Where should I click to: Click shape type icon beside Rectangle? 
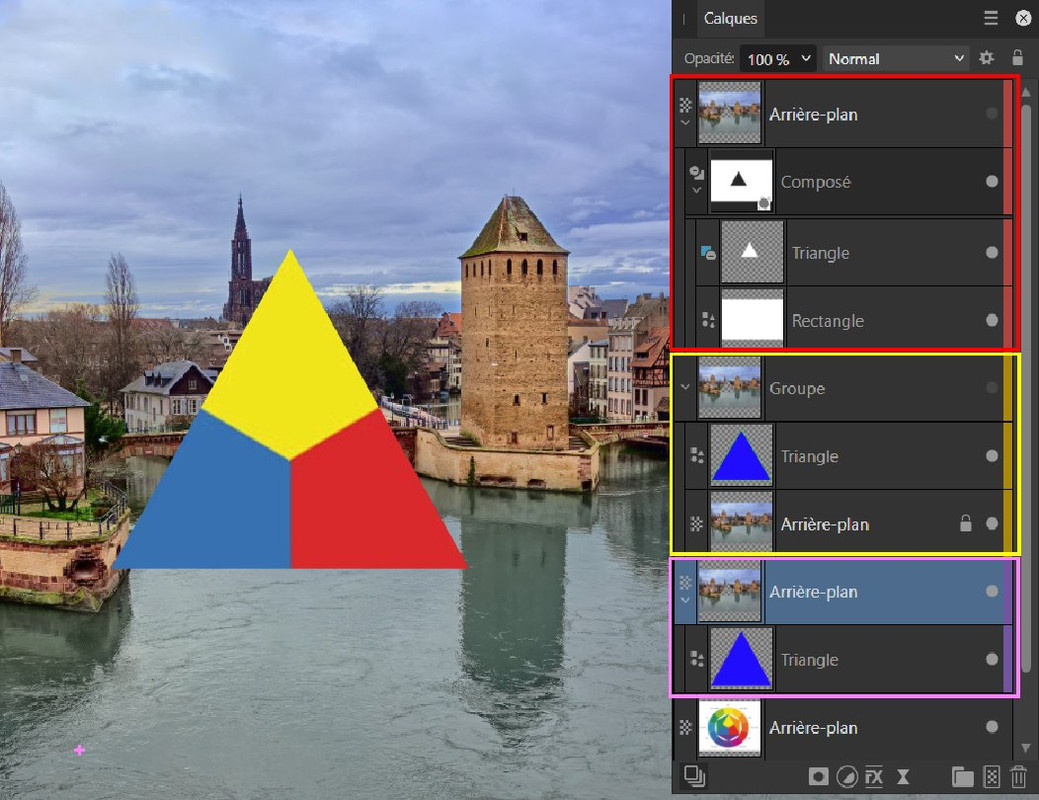[x=708, y=320]
